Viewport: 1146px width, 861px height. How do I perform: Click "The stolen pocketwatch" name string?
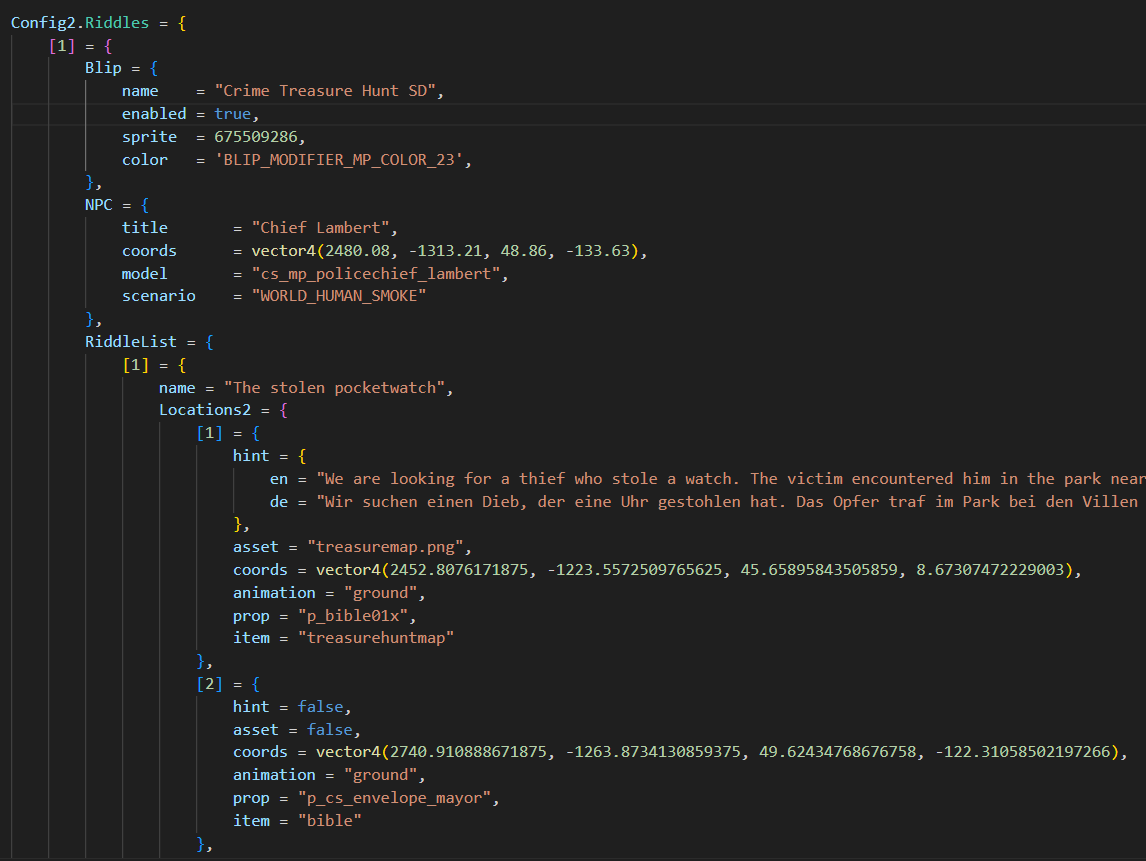pyautogui.click(x=335, y=387)
